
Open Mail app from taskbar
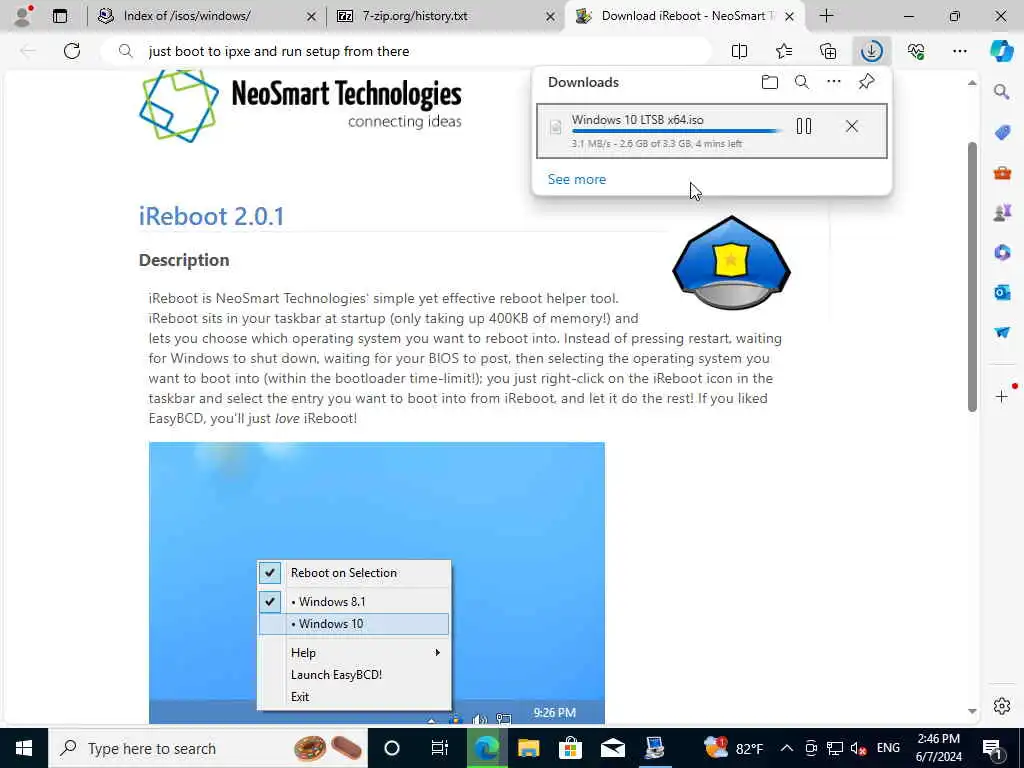pos(613,748)
